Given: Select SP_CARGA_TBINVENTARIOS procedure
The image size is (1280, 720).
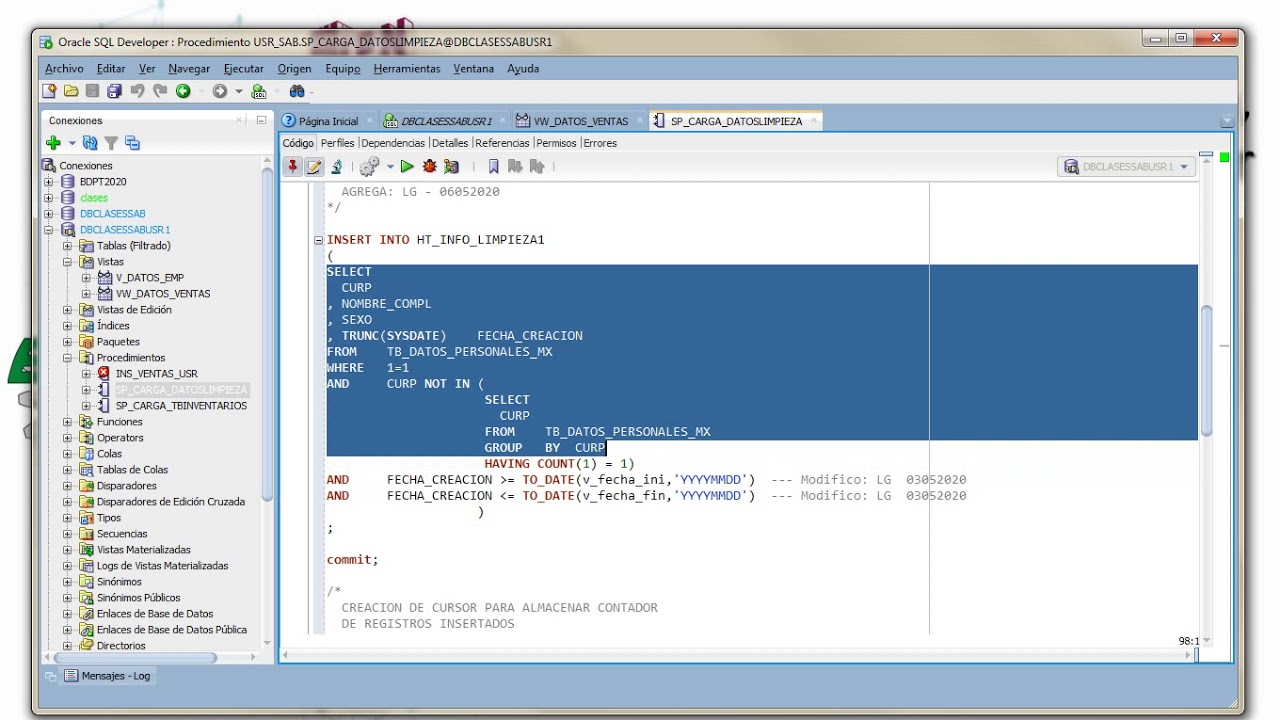Looking at the screenshot, I should click(x=181, y=406).
